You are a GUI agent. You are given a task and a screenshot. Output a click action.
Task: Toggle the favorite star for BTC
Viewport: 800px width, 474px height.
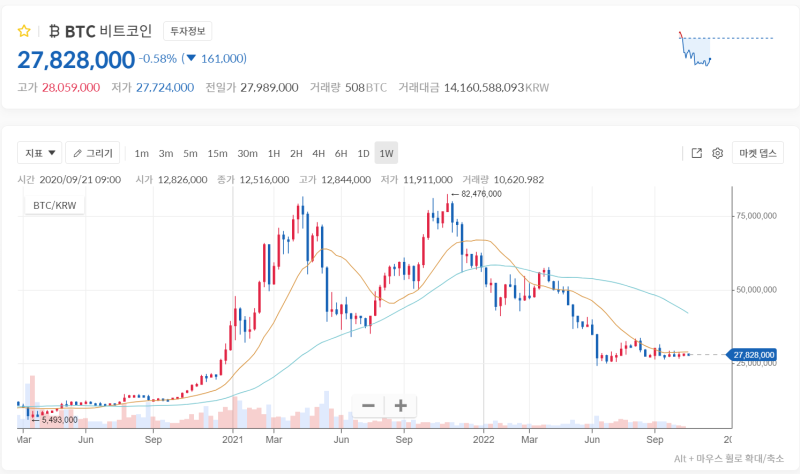[x=24, y=31]
